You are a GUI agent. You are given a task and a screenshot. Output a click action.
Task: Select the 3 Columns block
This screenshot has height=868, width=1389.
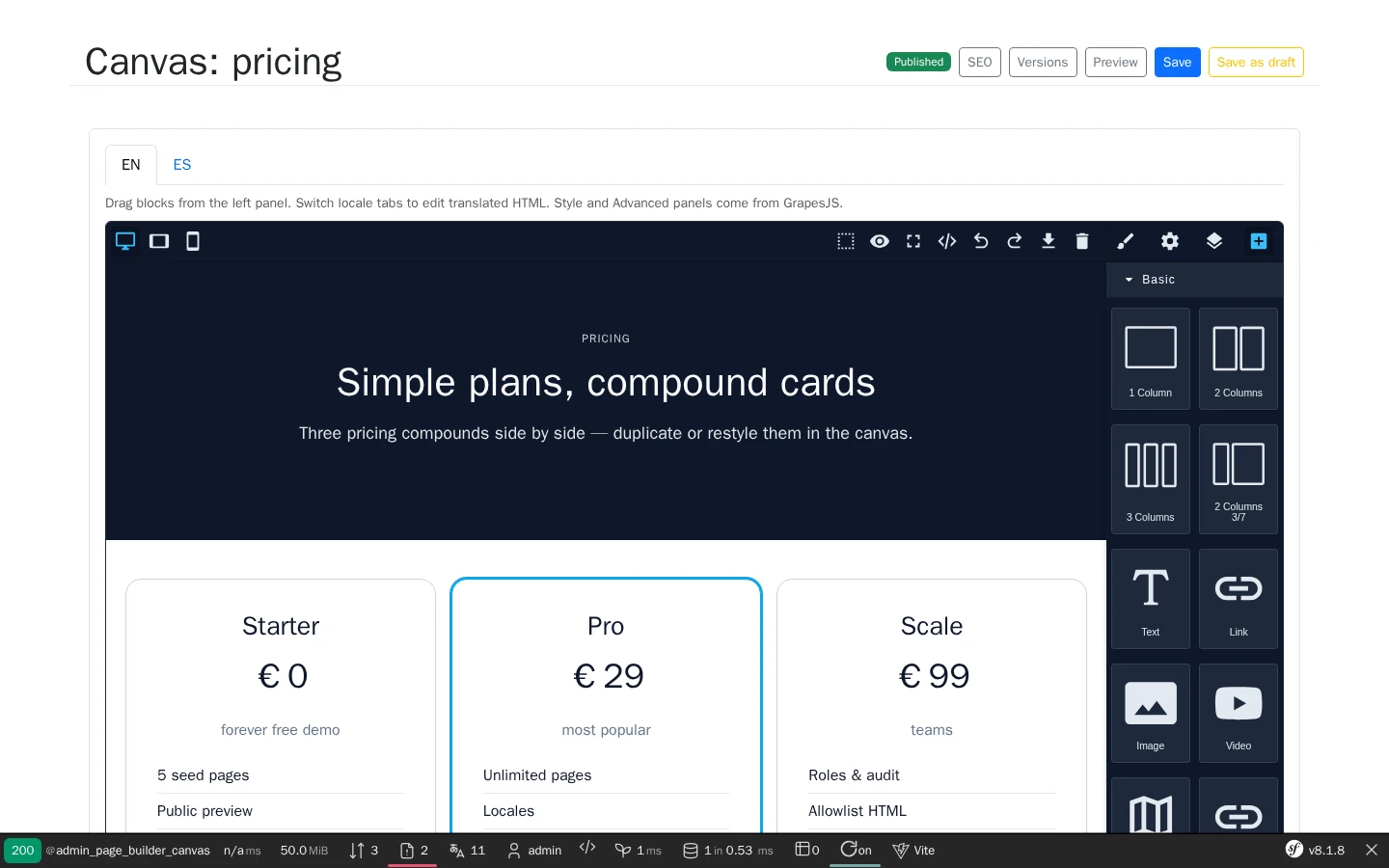point(1151,479)
